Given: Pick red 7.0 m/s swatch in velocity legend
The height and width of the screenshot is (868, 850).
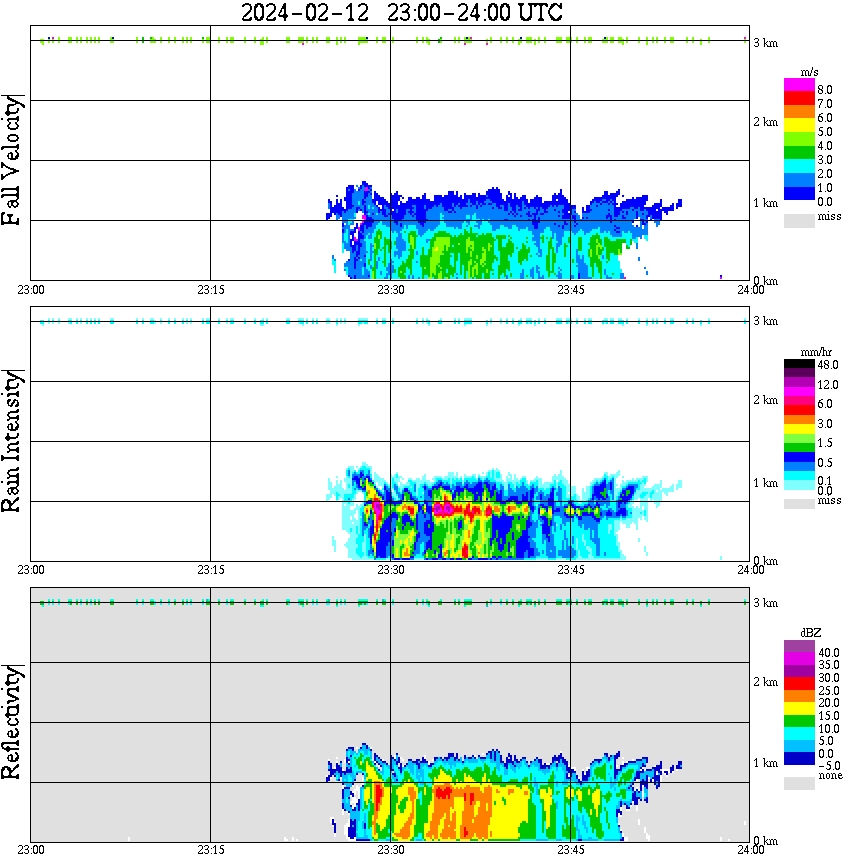Looking at the screenshot, I should point(799,98).
